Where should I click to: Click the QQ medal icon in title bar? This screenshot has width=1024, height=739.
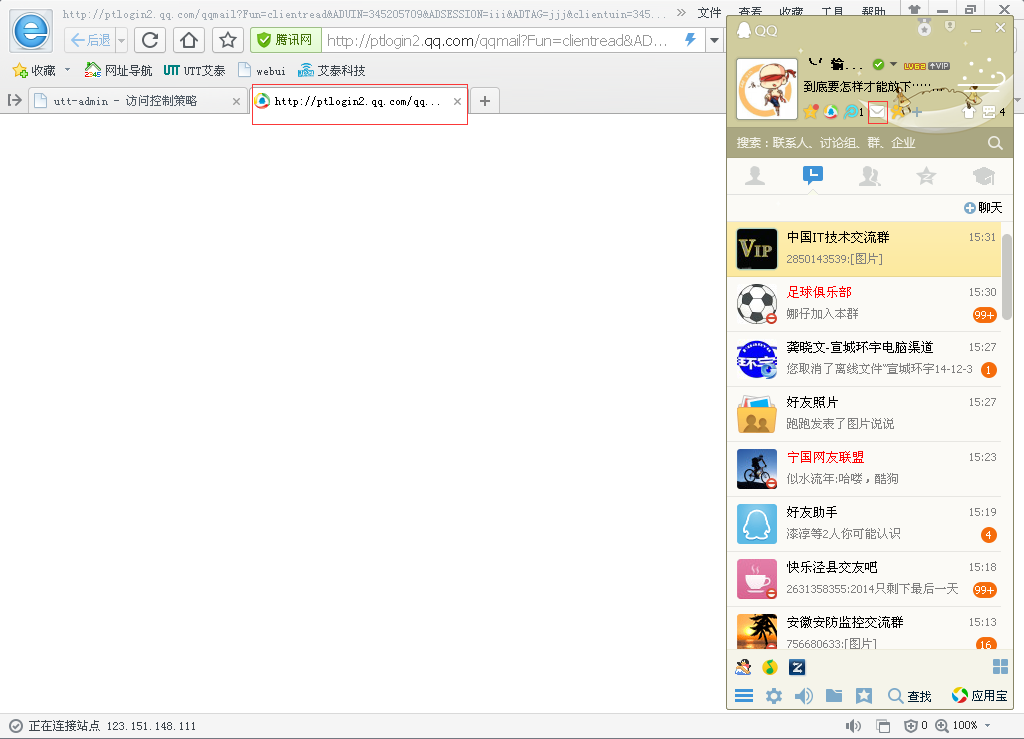(924, 27)
